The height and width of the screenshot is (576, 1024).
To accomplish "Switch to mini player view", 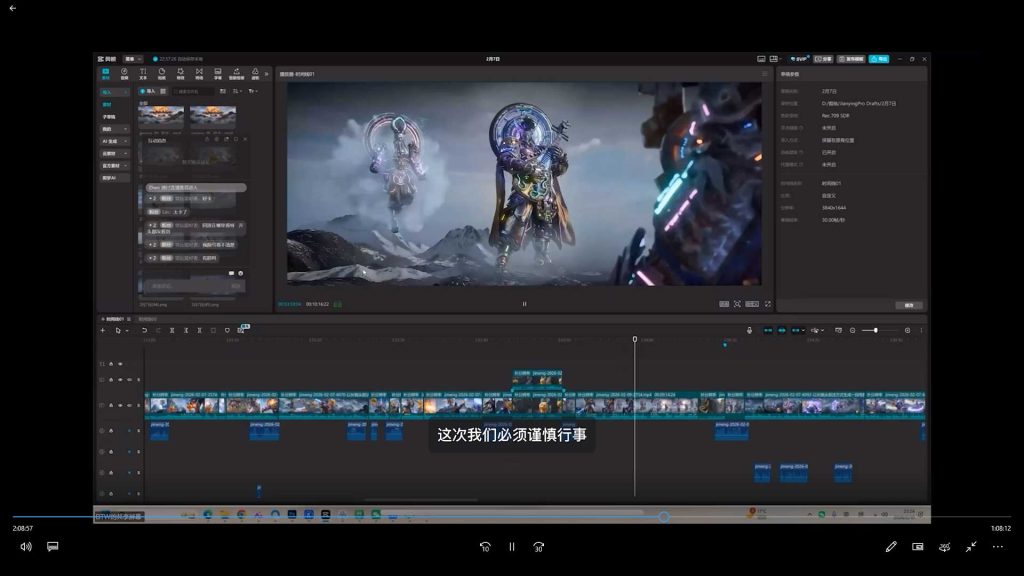I will [918, 547].
